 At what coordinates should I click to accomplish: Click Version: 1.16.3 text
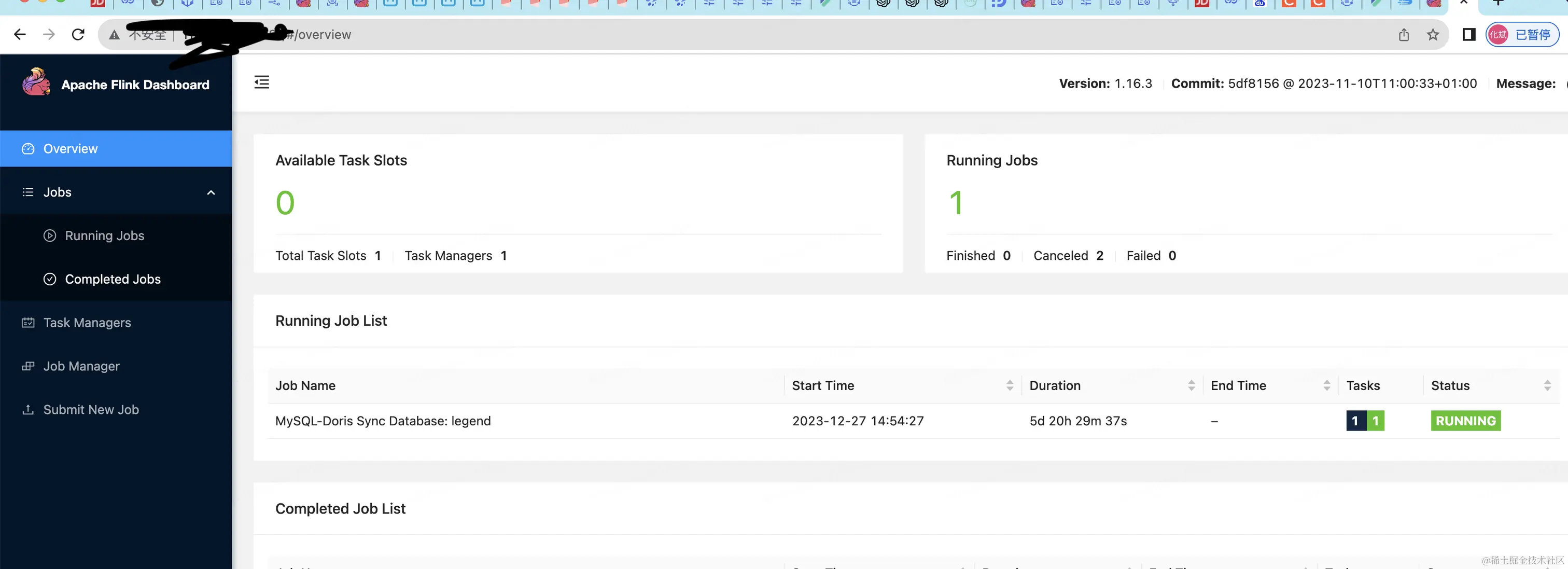[x=1105, y=84]
